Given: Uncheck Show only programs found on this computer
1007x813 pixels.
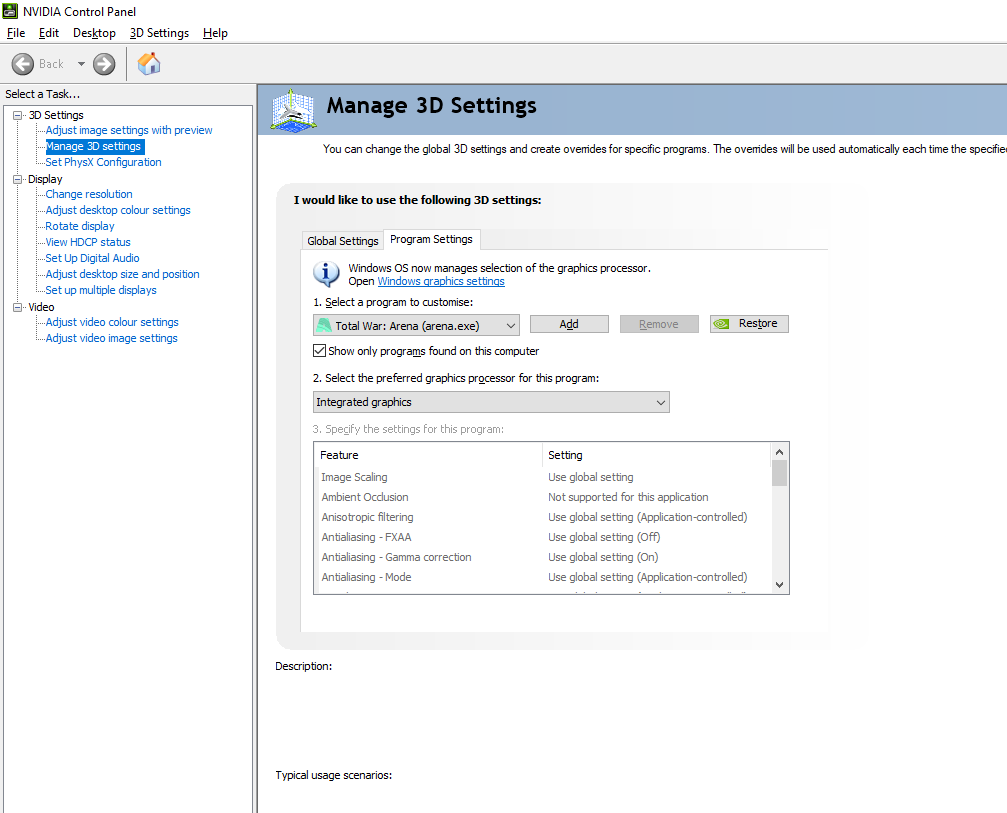Looking at the screenshot, I should pyautogui.click(x=320, y=351).
